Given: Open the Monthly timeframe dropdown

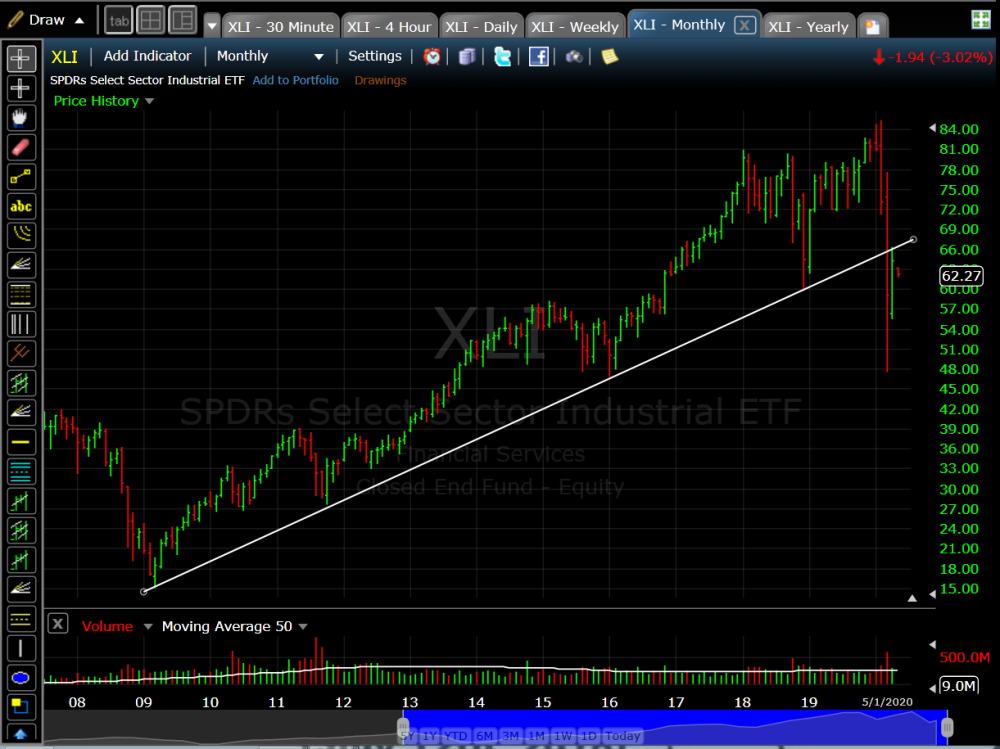Looking at the screenshot, I should (319, 57).
